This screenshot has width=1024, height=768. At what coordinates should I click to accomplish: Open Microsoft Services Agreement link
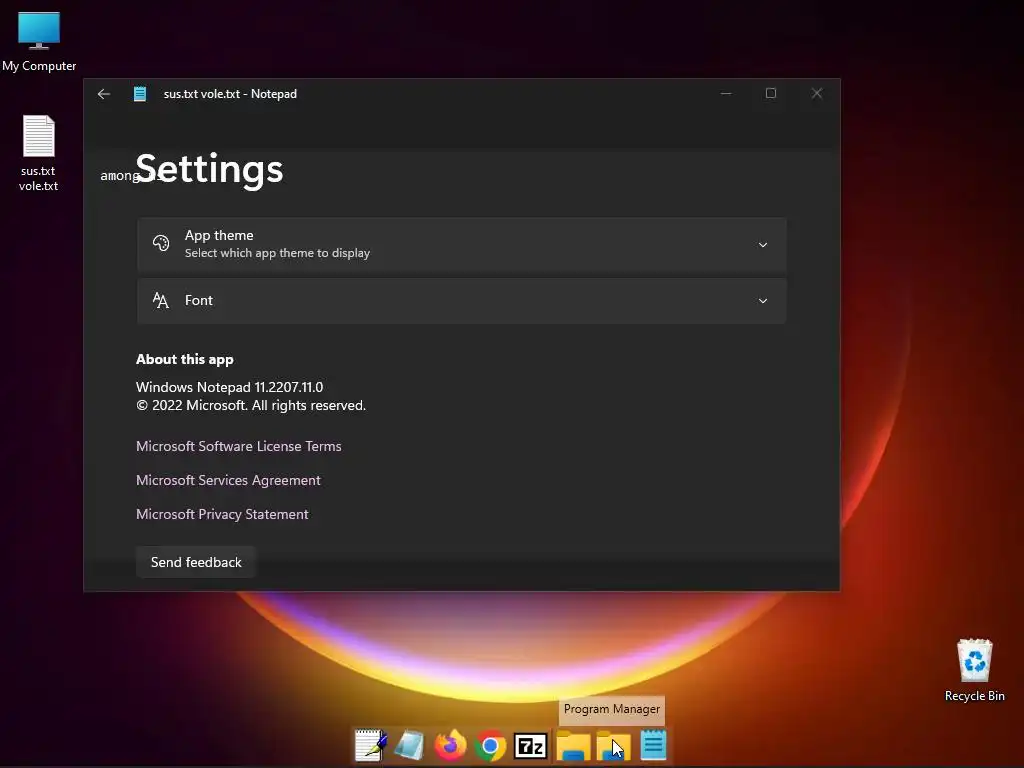(228, 480)
